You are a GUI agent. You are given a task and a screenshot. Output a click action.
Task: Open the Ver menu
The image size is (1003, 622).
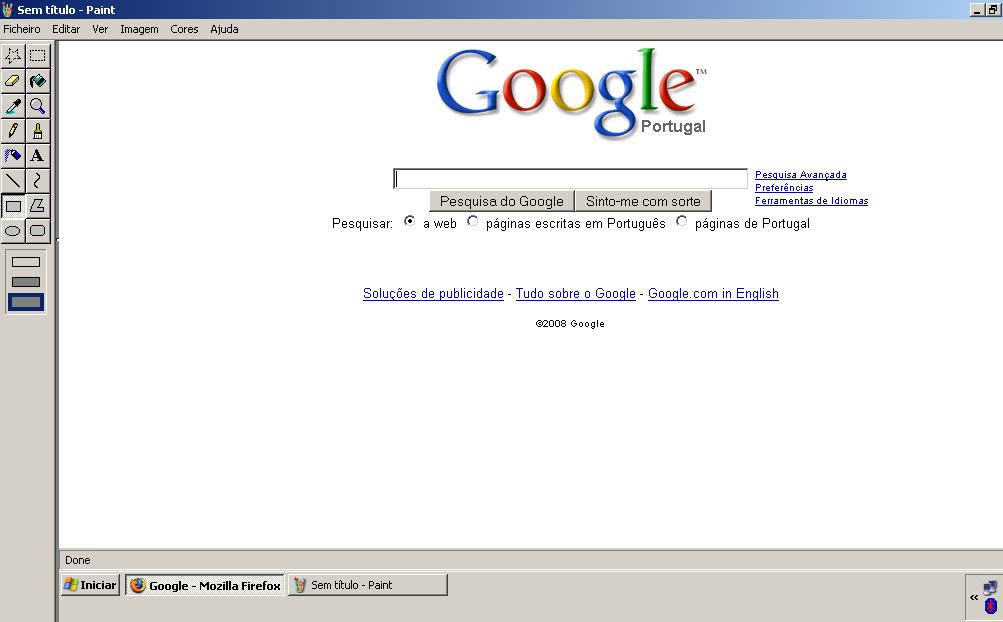100,29
